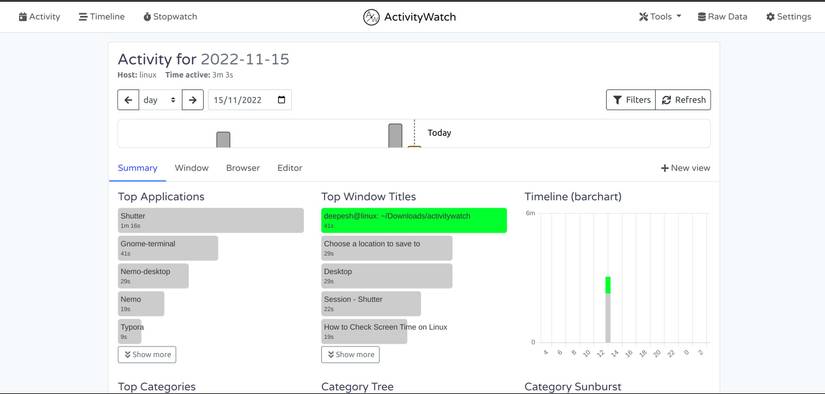Select the tallest gray bar in period overview

click(x=395, y=136)
